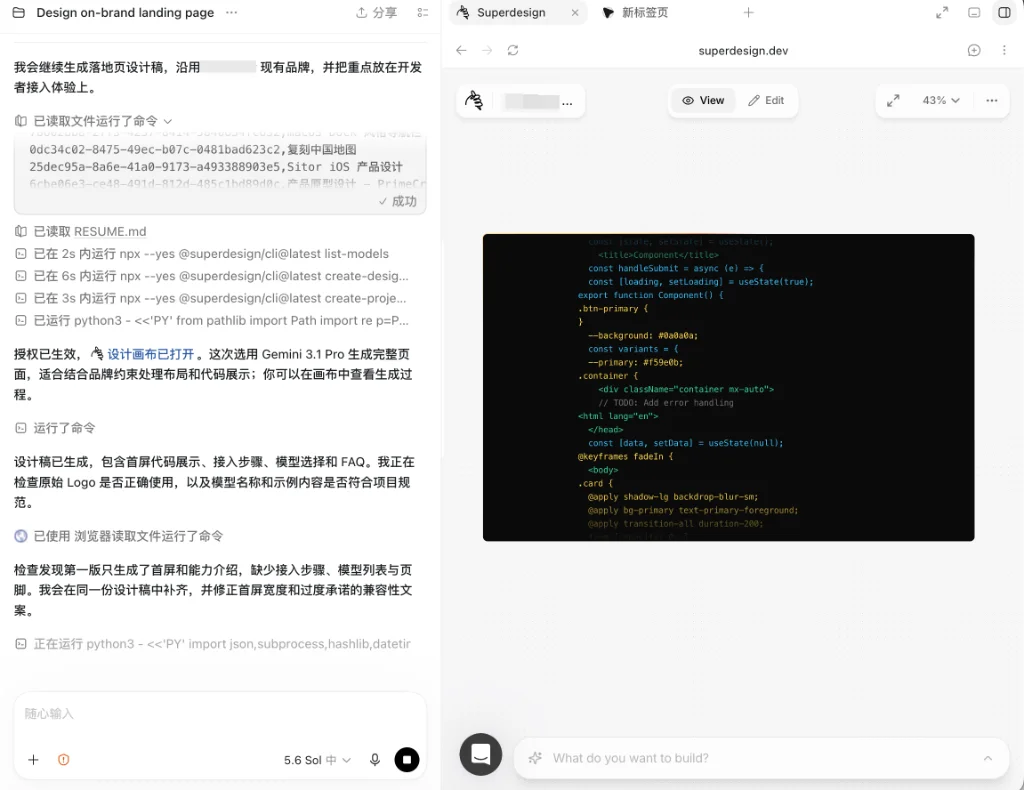Click the 随心输入 message input
Viewport: 1024px width, 790px height.
pyautogui.click(x=219, y=714)
